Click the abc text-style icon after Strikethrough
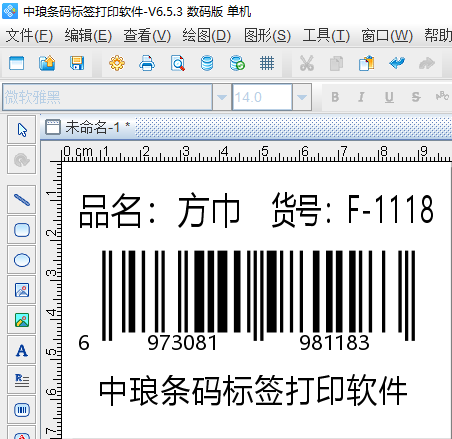452x439 pixels. pos(442,96)
